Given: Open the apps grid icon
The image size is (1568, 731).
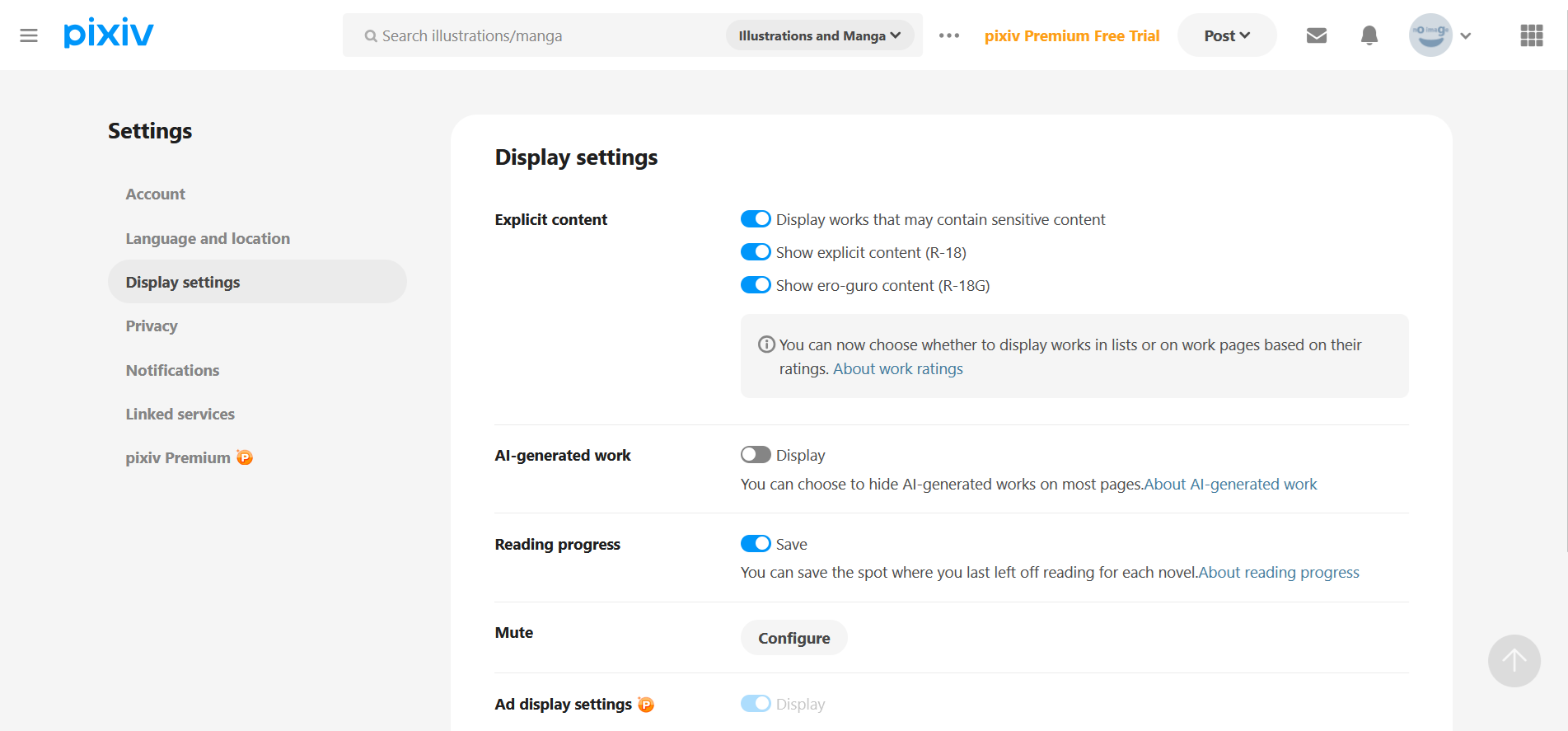Looking at the screenshot, I should (1532, 35).
